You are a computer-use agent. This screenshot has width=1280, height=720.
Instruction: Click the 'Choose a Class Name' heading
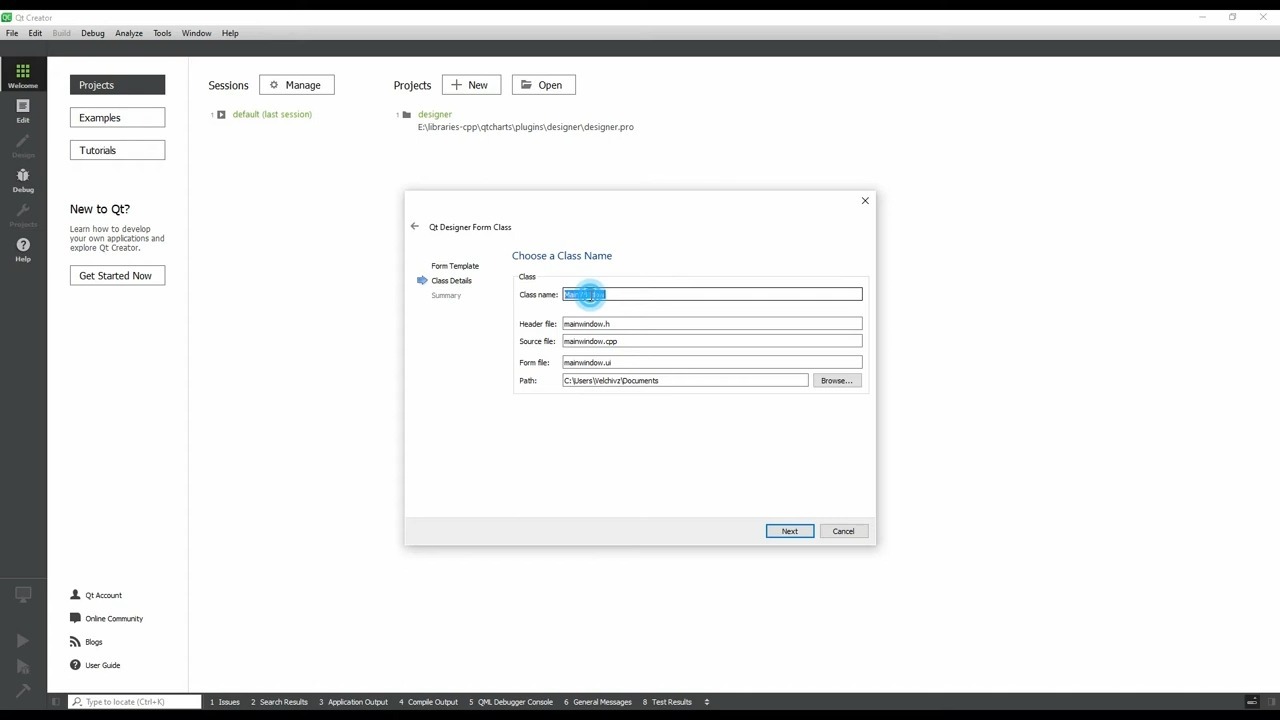click(x=562, y=256)
